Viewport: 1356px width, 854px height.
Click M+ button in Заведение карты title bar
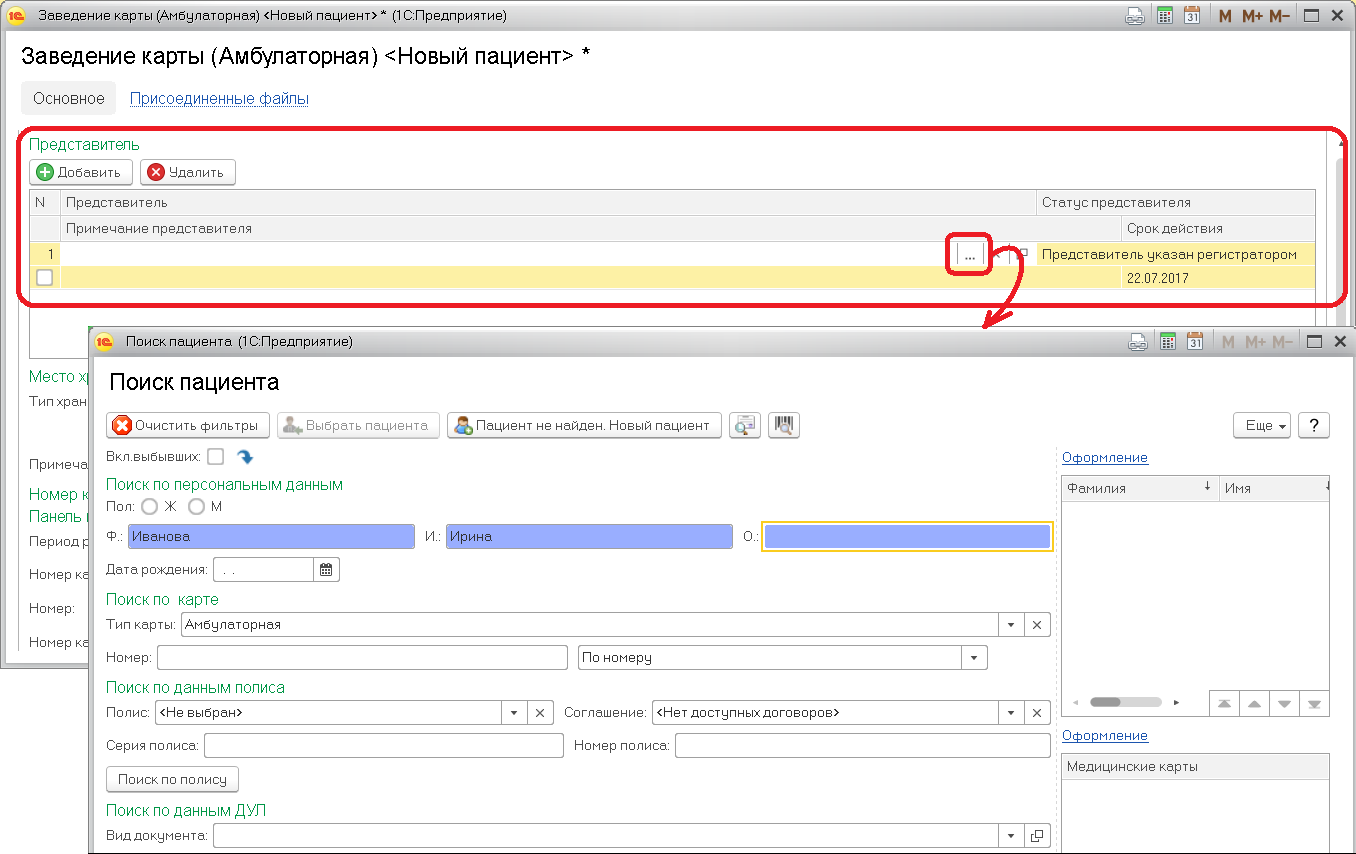(x=1252, y=16)
